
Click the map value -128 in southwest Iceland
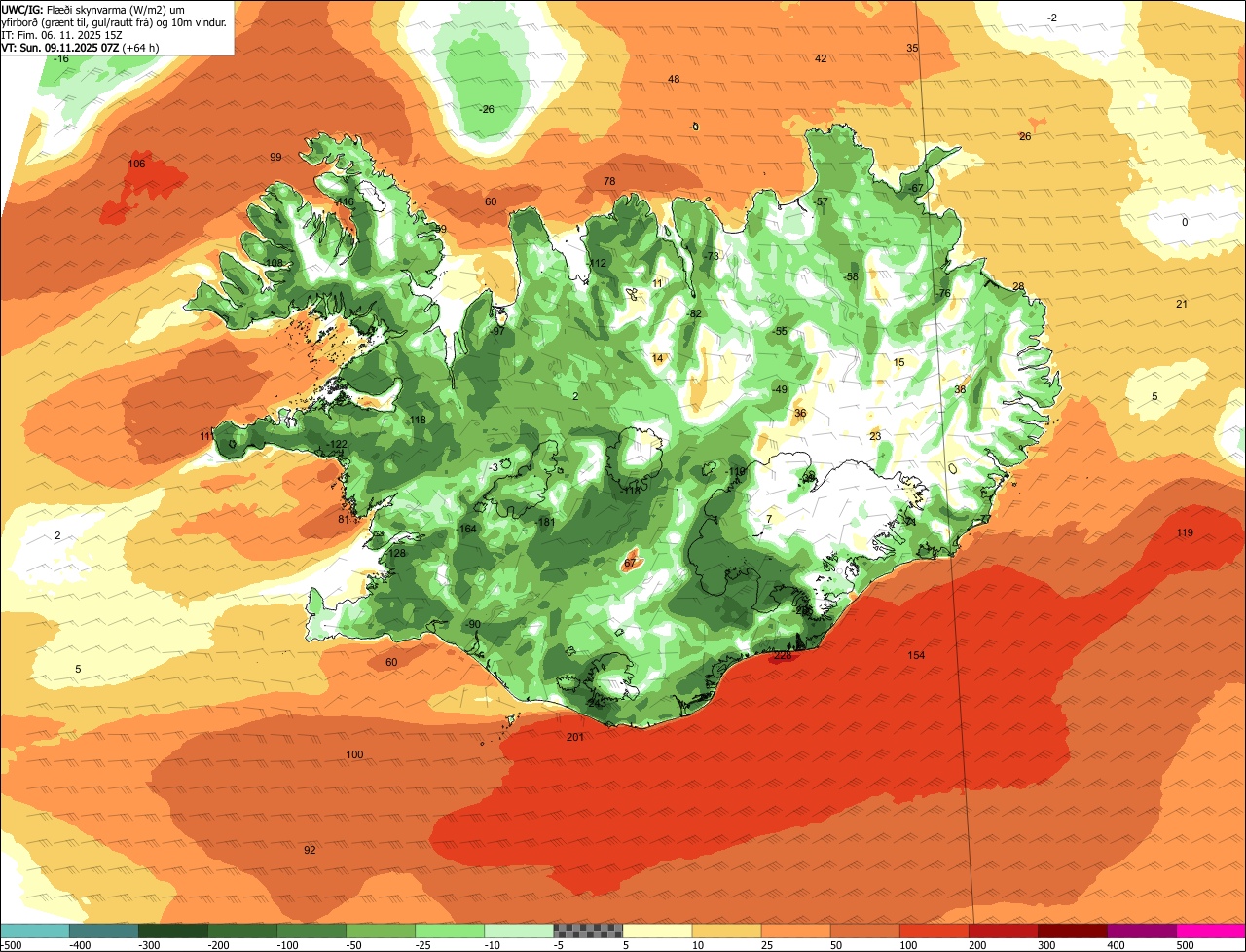(x=395, y=553)
